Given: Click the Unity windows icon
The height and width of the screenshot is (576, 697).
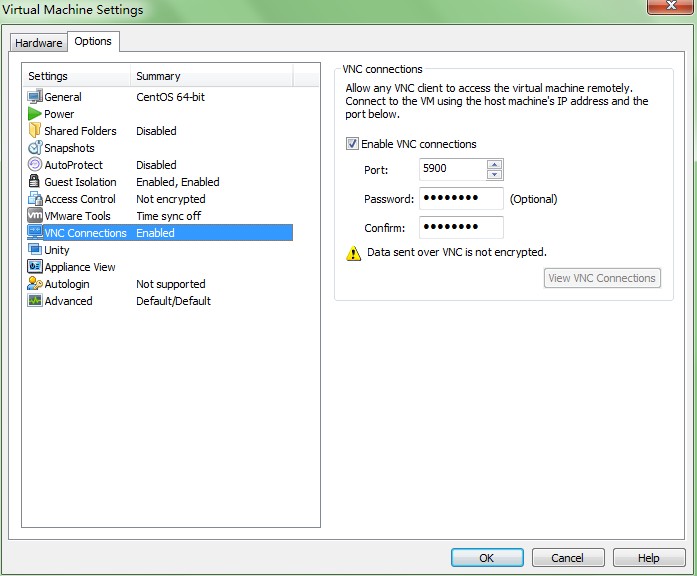Looking at the screenshot, I should pyautogui.click(x=35, y=249).
